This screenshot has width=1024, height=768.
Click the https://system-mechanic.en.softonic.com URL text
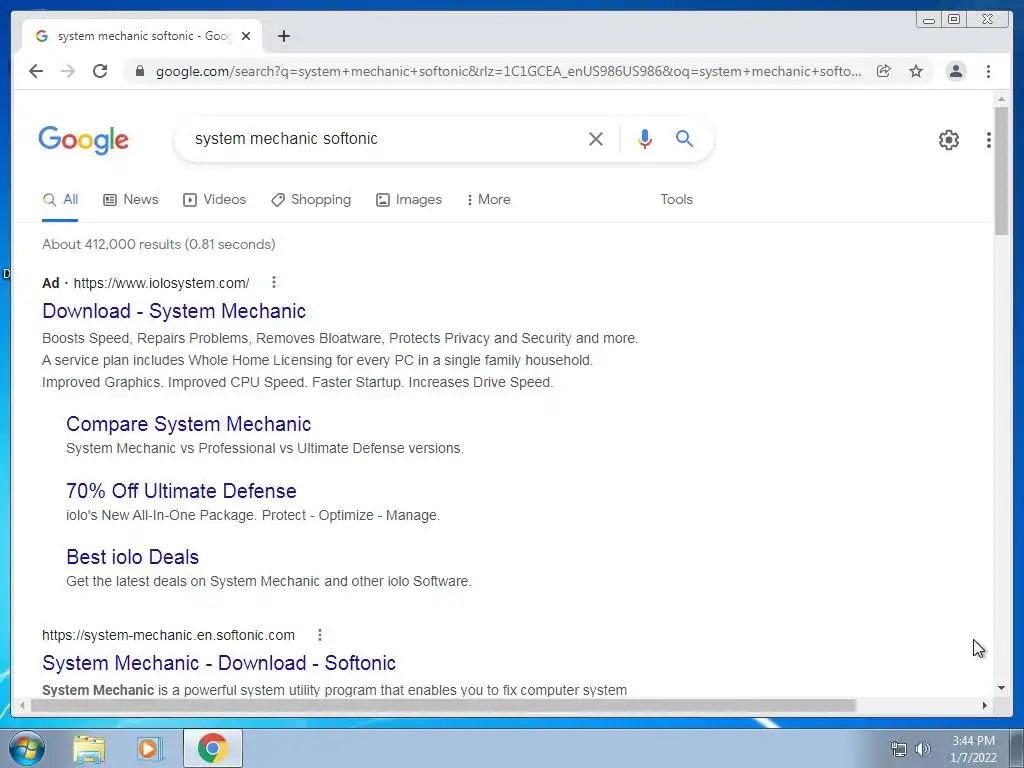(x=168, y=635)
